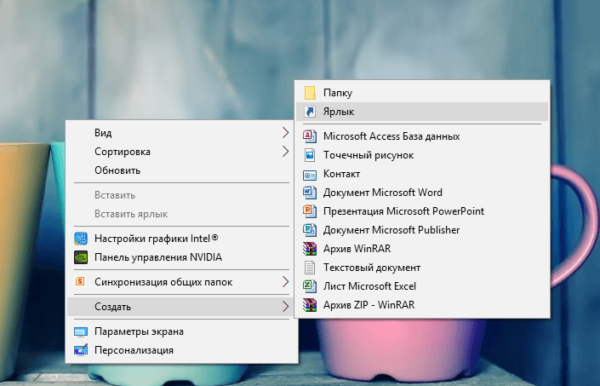
Task: Open Параметры экрана
Action: click(182, 331)
